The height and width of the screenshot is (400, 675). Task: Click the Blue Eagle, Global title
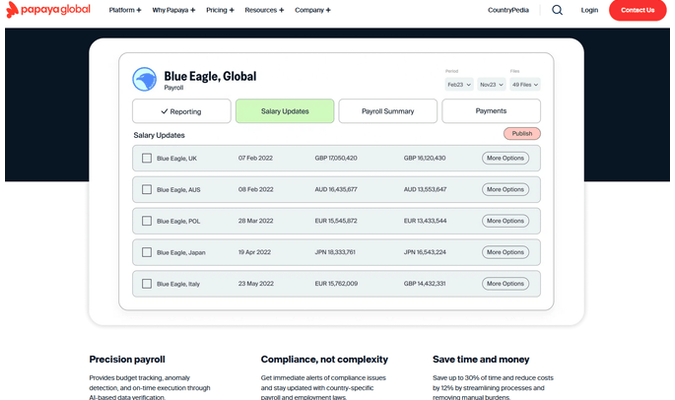pos(210,76)
